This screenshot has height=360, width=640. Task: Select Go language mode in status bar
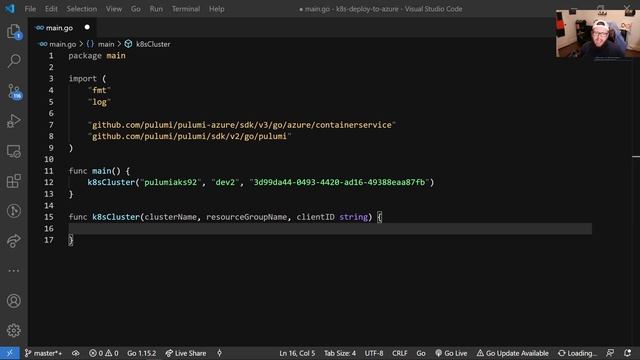[x=421, y=353]
